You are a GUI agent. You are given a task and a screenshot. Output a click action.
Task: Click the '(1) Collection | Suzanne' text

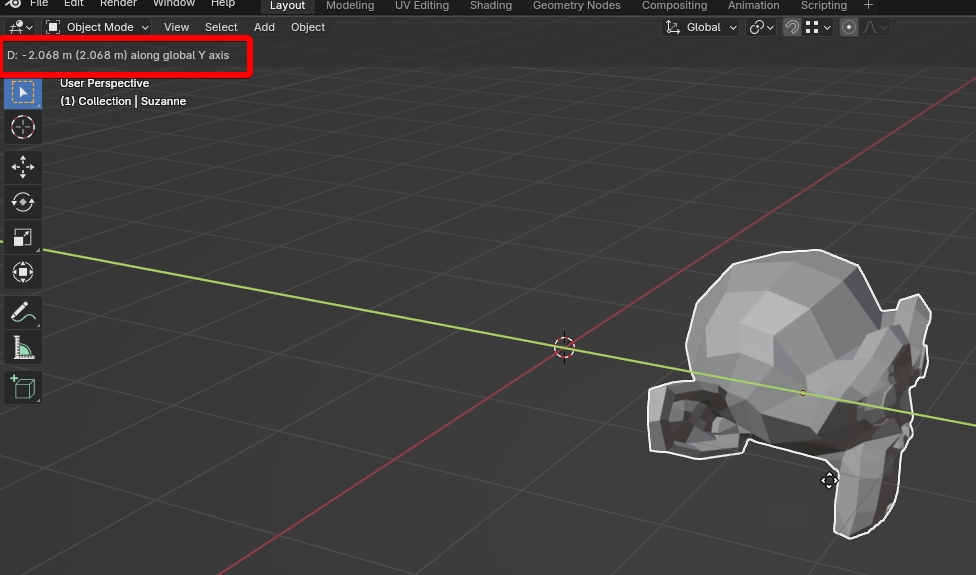click(x=123, y=101)
